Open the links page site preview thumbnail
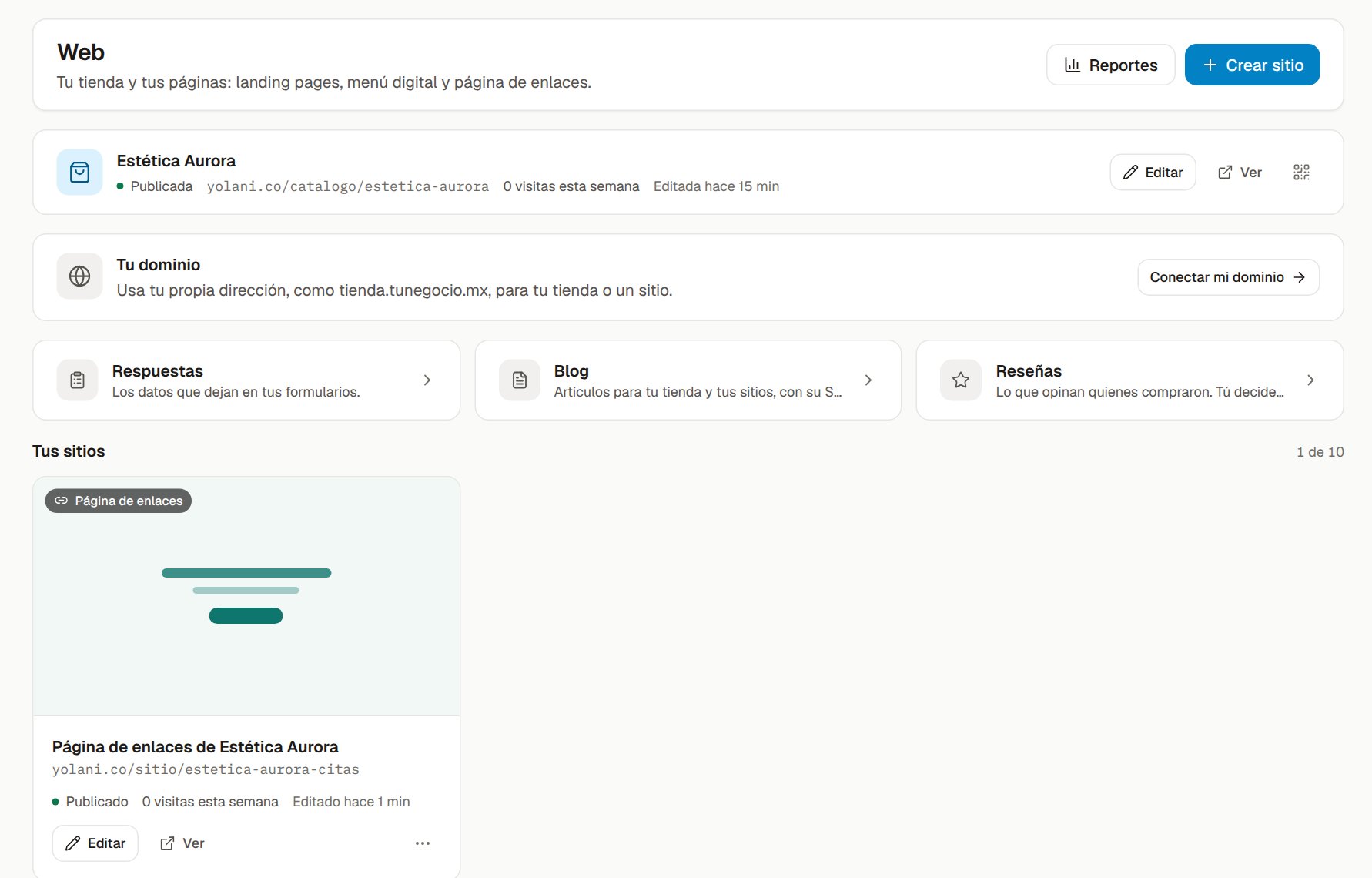Screen dimensions: 1372x878 pyautogui.click(x=246, y=596)
